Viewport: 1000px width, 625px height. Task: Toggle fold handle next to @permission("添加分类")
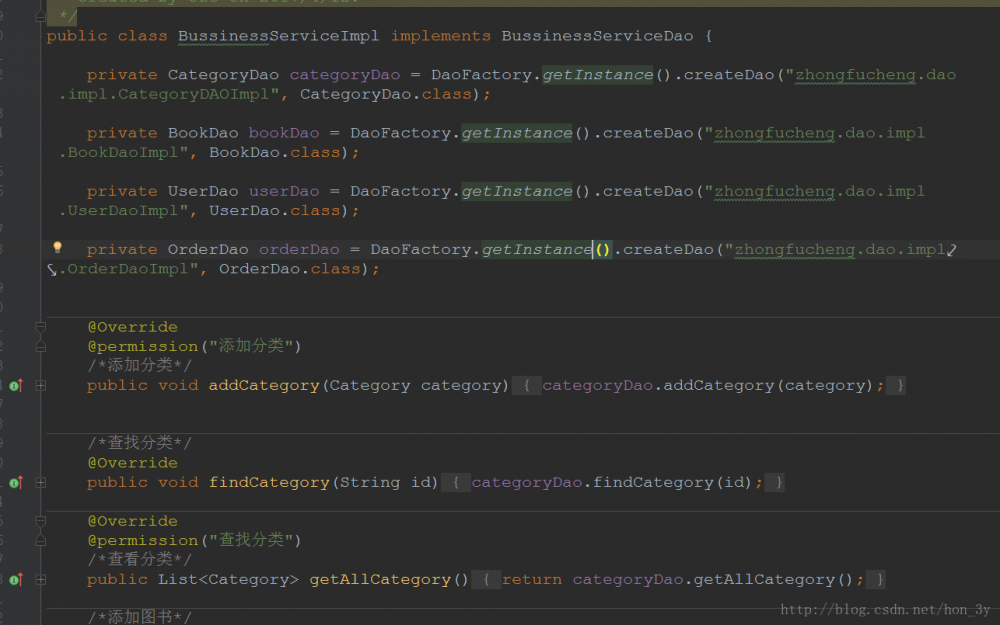coord(41,347)
